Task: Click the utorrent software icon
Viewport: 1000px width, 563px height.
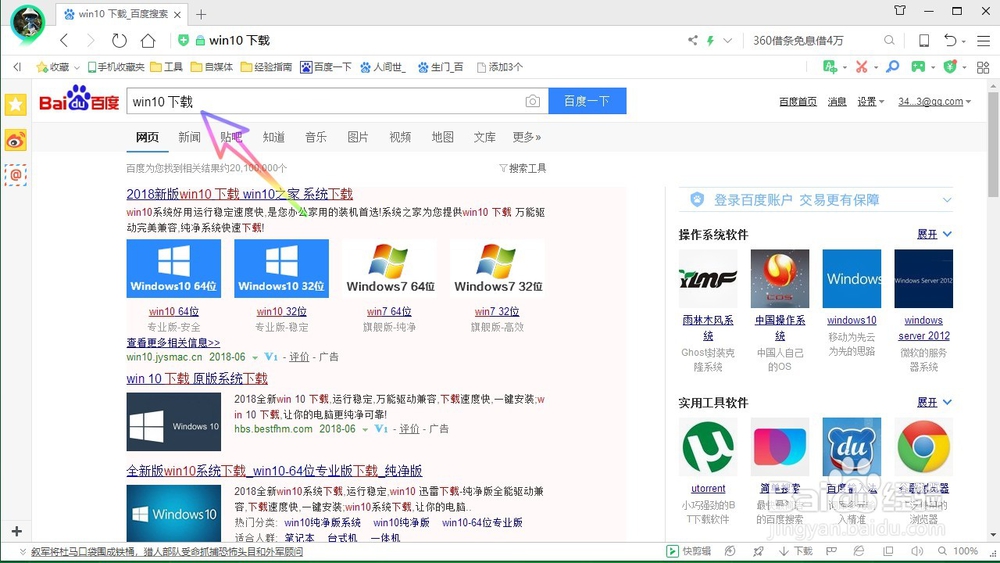Action: pos(708,447)
